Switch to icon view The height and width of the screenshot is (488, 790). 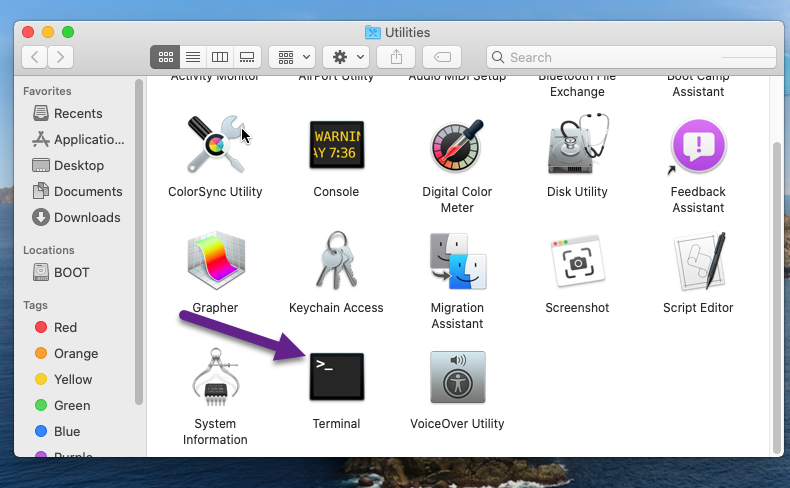[x=165, y=57]
